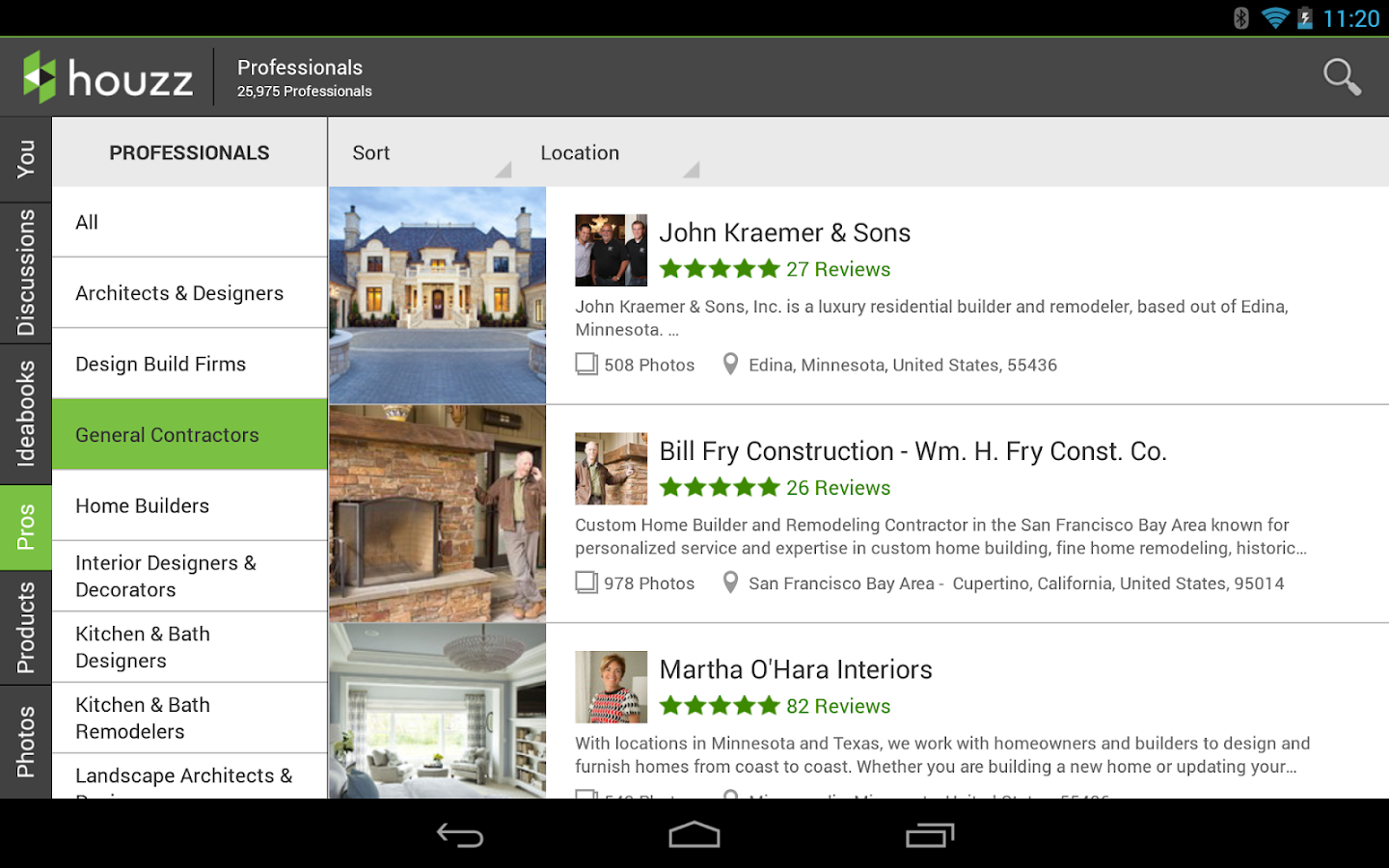This screenshot has width=1389, height=868.
Task: Tap the Android home button
Action: 694,834
